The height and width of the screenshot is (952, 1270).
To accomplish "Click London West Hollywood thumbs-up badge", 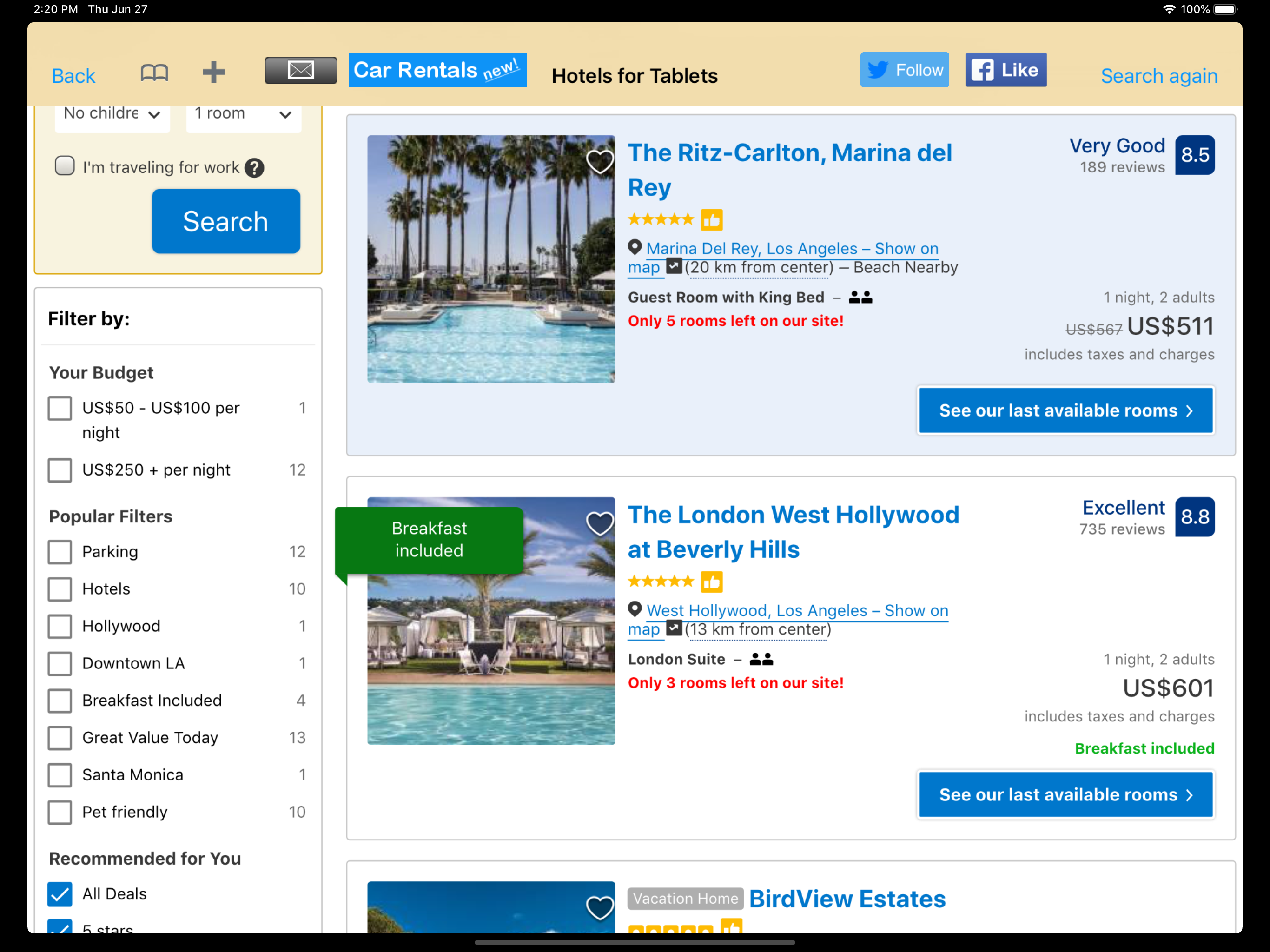I will click(711, 582).
